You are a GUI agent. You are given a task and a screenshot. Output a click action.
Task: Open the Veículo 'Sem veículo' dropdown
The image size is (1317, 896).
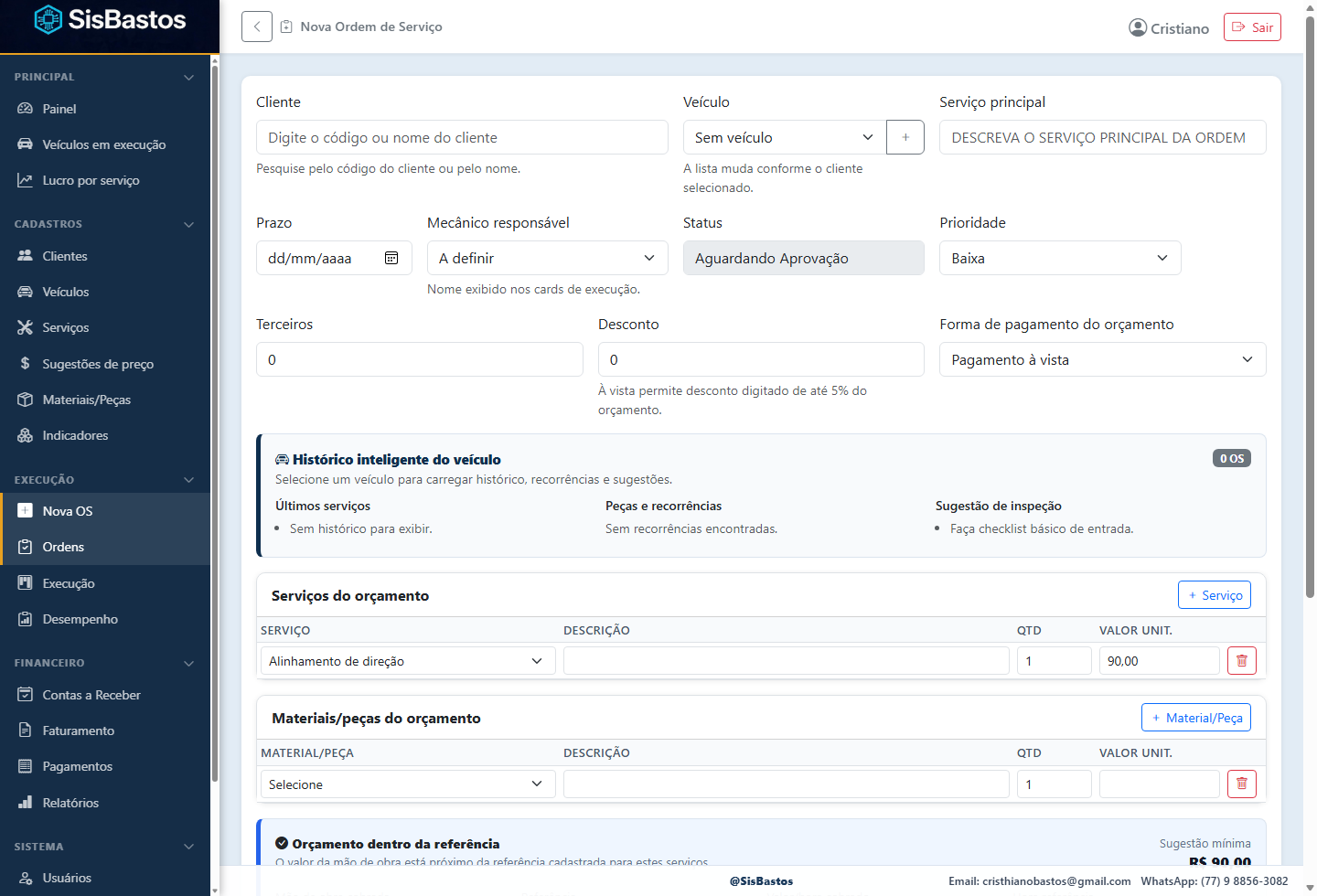(x=785, y=137)
